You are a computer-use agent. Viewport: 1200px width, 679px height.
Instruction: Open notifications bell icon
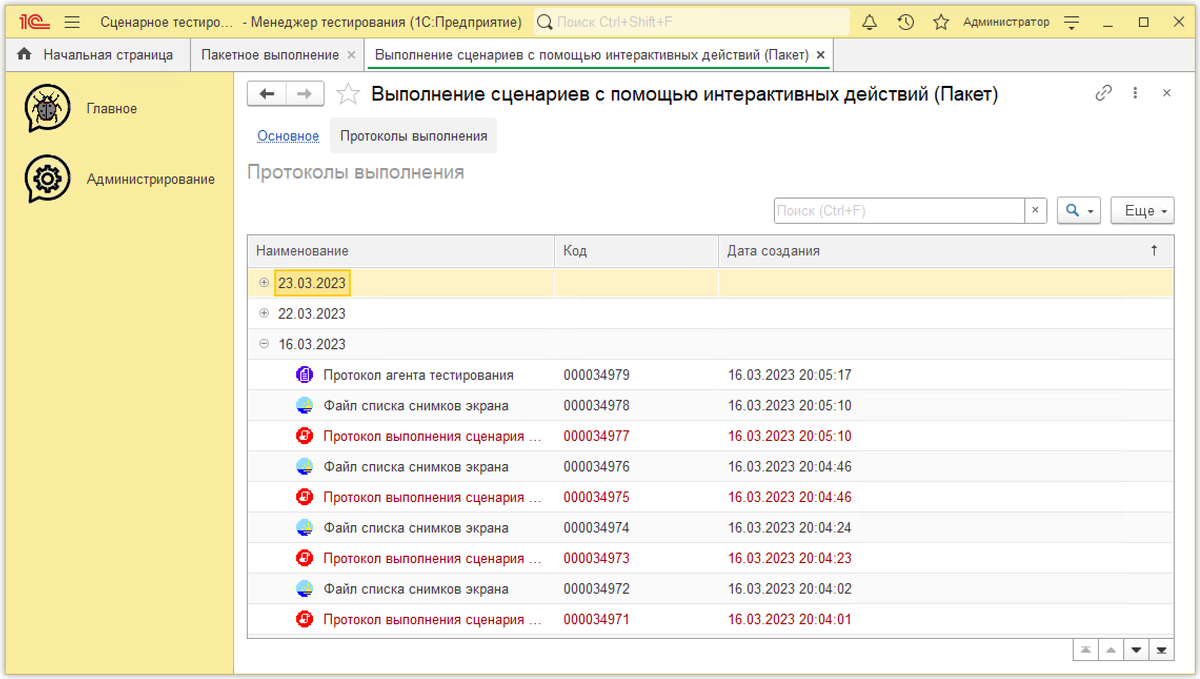(869, 22)
